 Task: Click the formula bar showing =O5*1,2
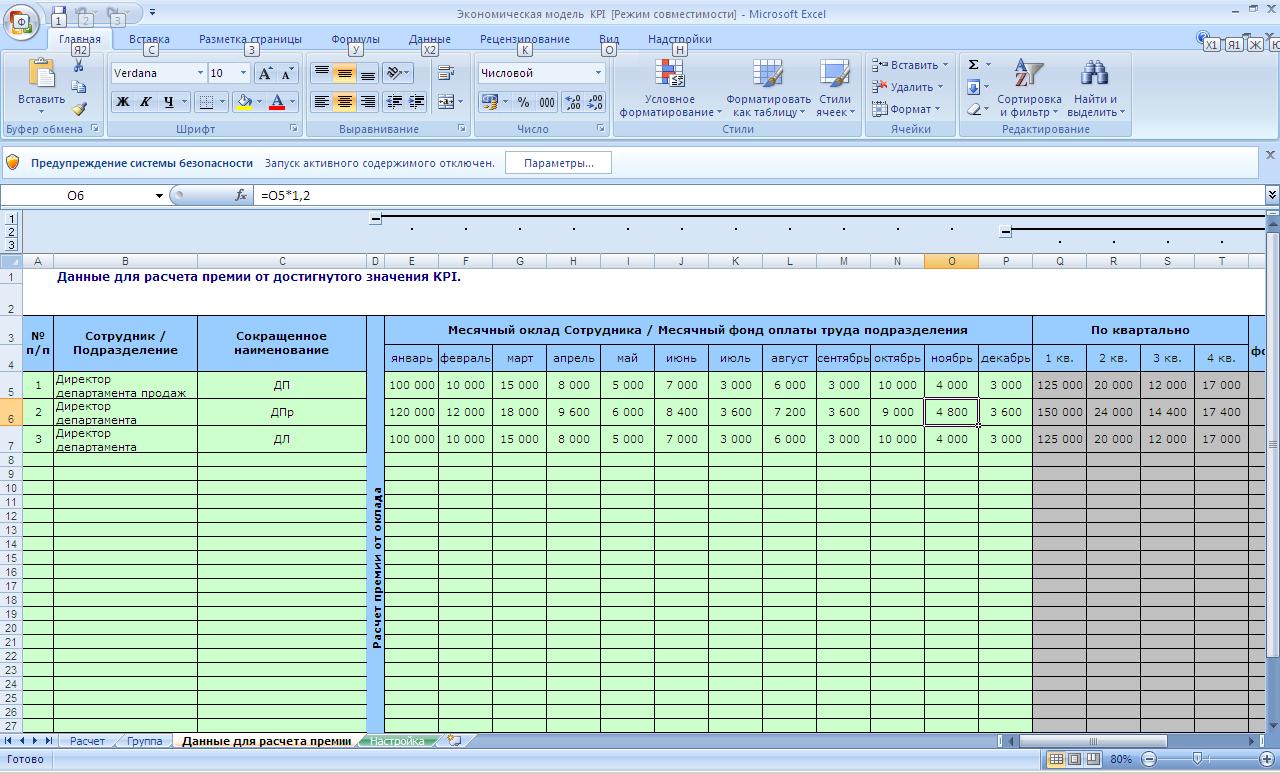click(758, 195)
